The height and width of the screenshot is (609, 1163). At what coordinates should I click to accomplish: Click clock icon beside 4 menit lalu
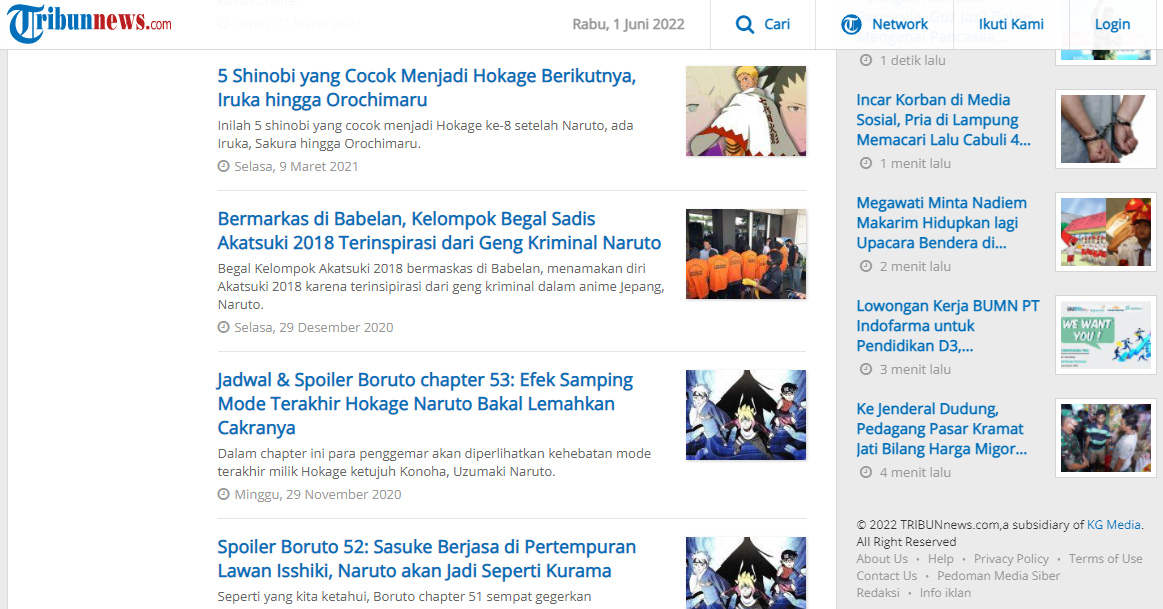[x=866, y=473]
